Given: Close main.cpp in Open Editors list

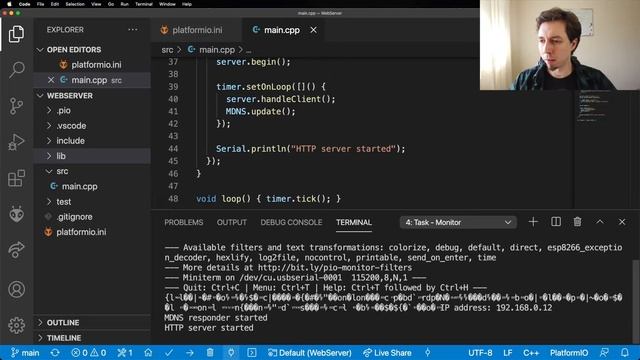Looking at the screenshot, I should (51, 80).
